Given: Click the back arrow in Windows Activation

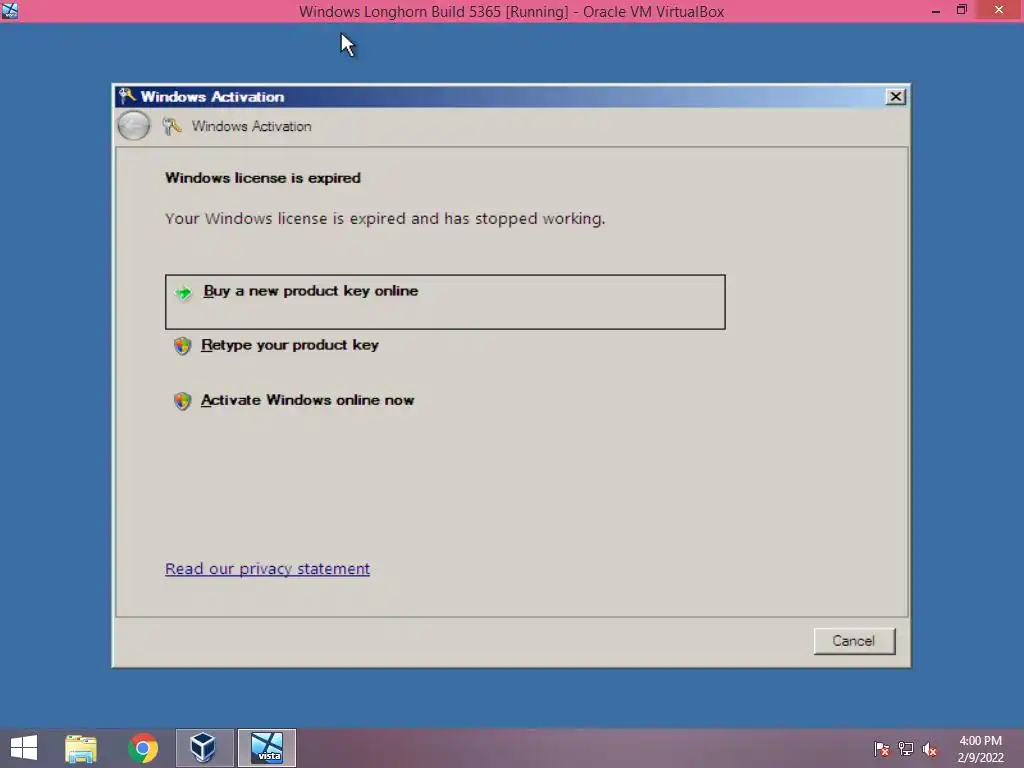Looking at the screenshot, I should [x=134, y=126].
